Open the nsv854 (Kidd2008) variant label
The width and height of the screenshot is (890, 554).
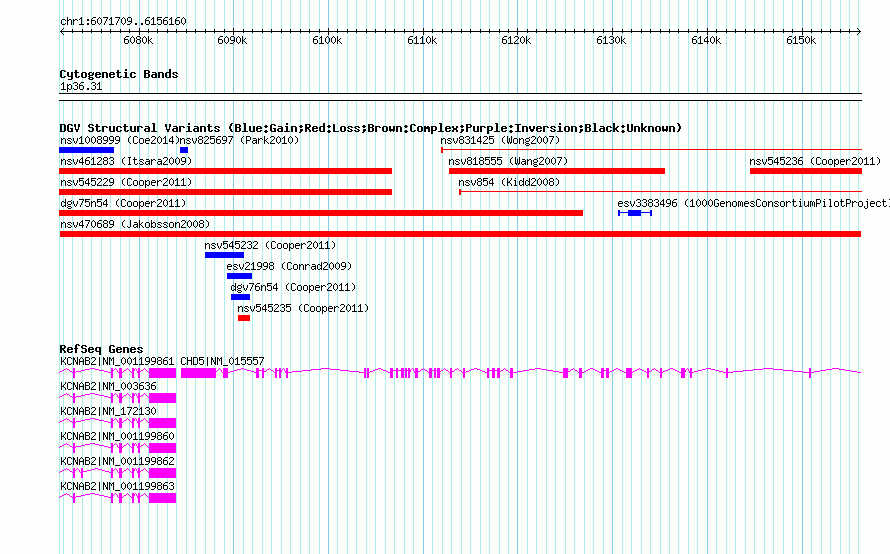(x=509, y=182)
